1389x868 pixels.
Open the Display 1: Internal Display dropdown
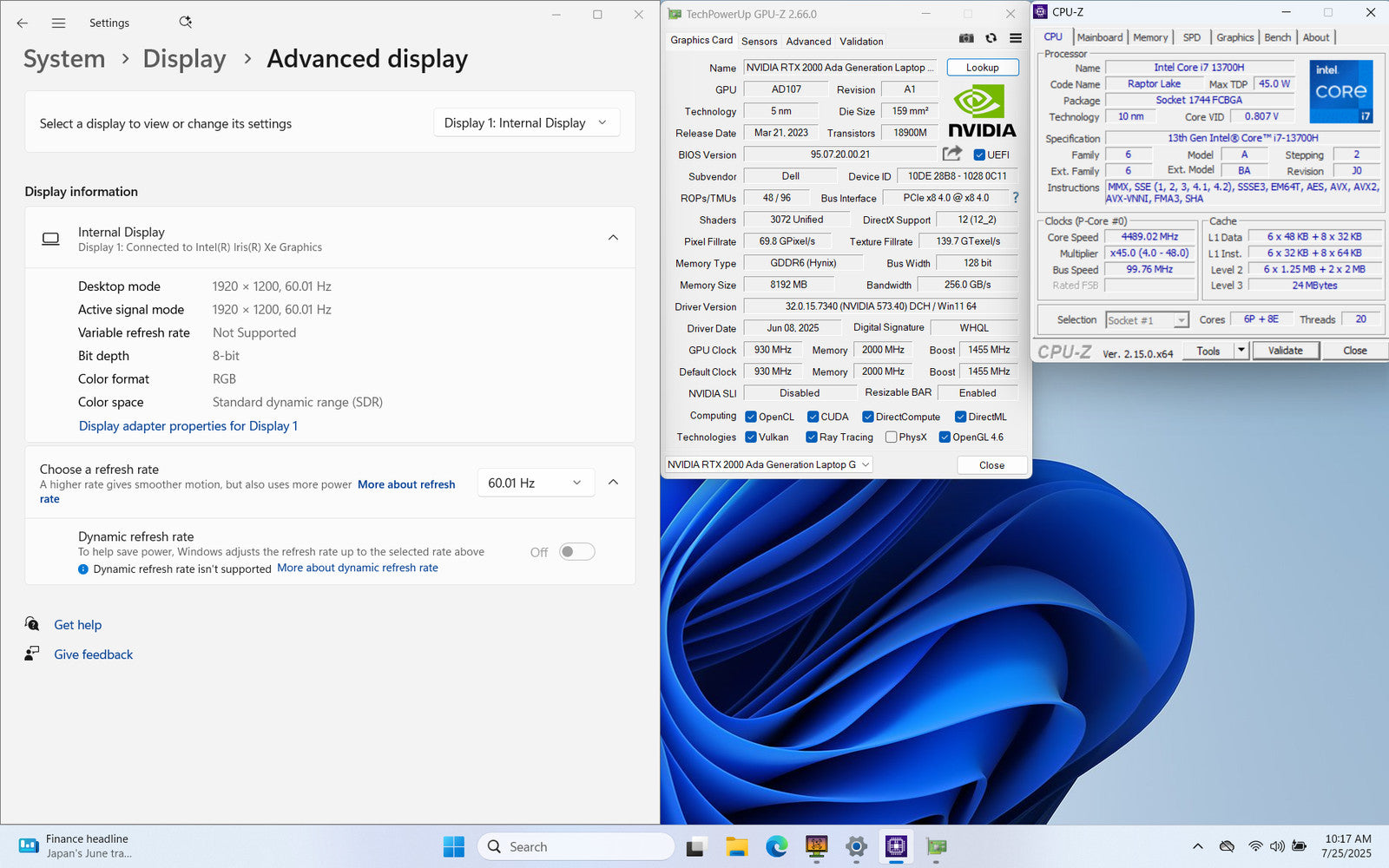tap(526, 123)
